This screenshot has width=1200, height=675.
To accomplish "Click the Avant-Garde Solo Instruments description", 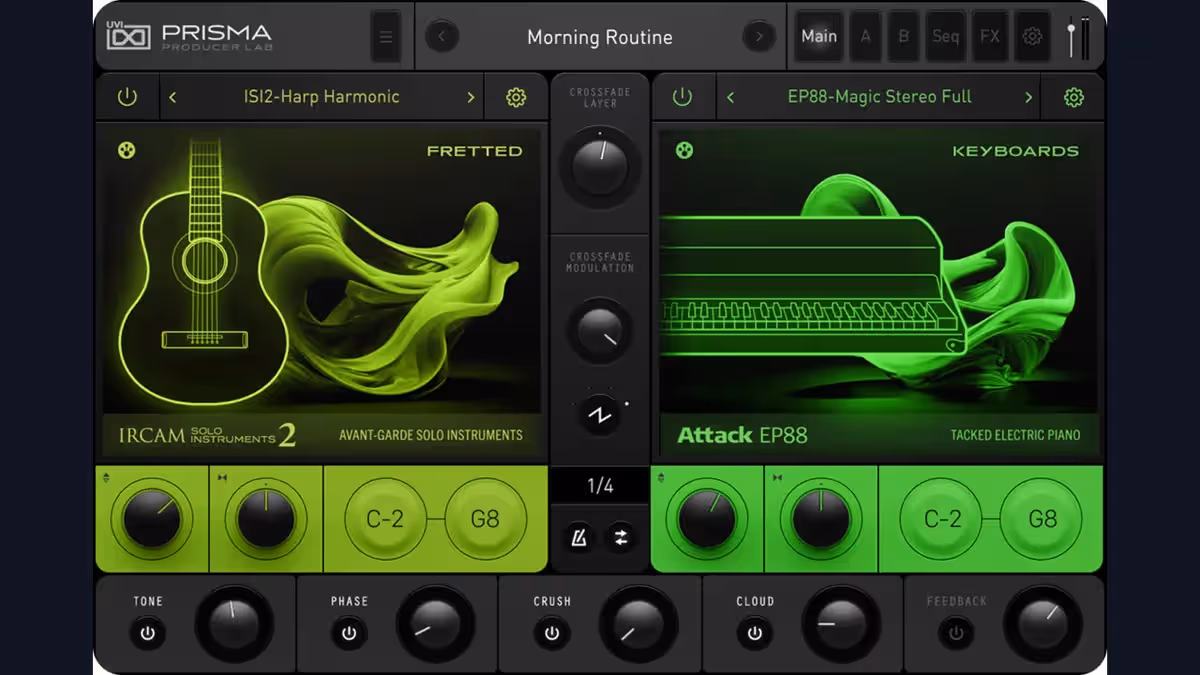I will 431,435.
